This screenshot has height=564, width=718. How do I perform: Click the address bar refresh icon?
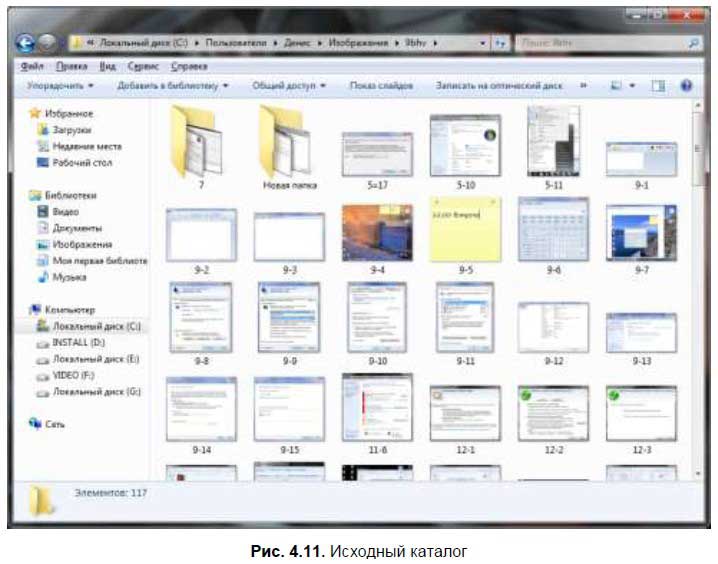(500, 43)
